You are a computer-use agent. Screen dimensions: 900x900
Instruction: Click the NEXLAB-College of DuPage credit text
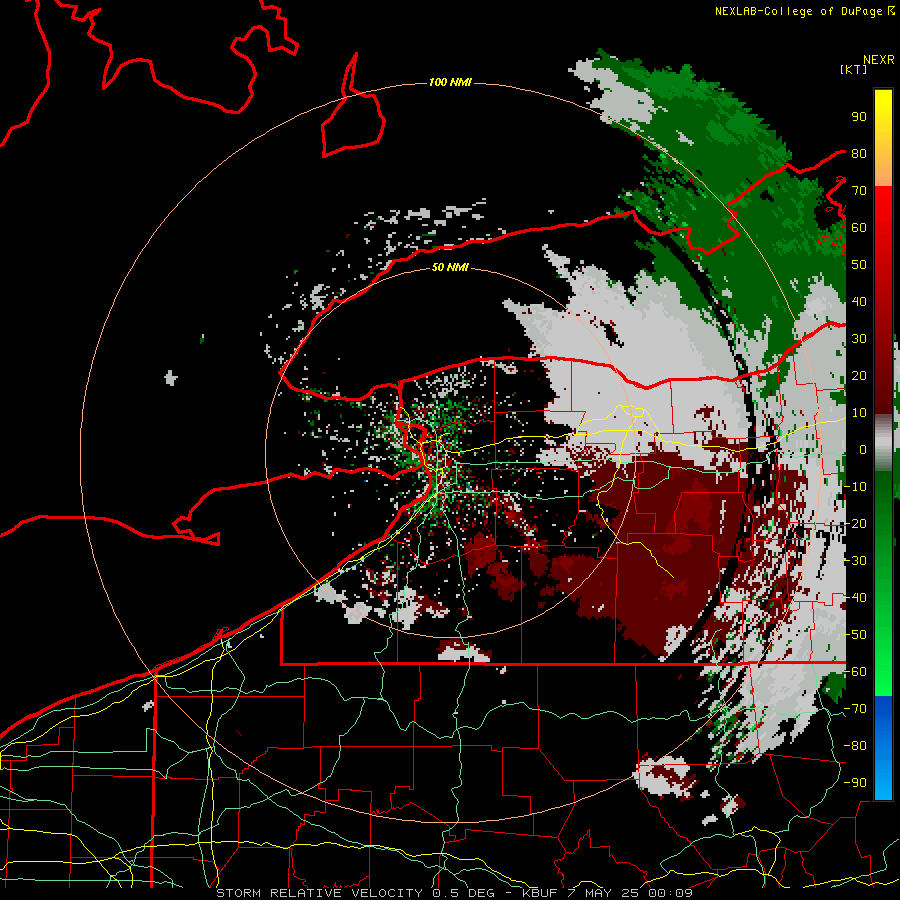pyautogui.click(x=805, y=11)
